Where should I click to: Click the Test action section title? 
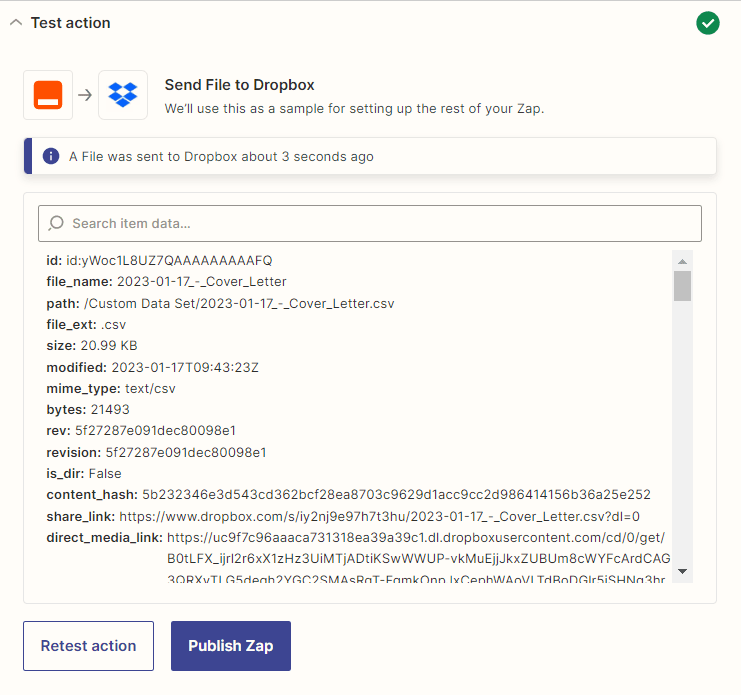click(70, 23)
